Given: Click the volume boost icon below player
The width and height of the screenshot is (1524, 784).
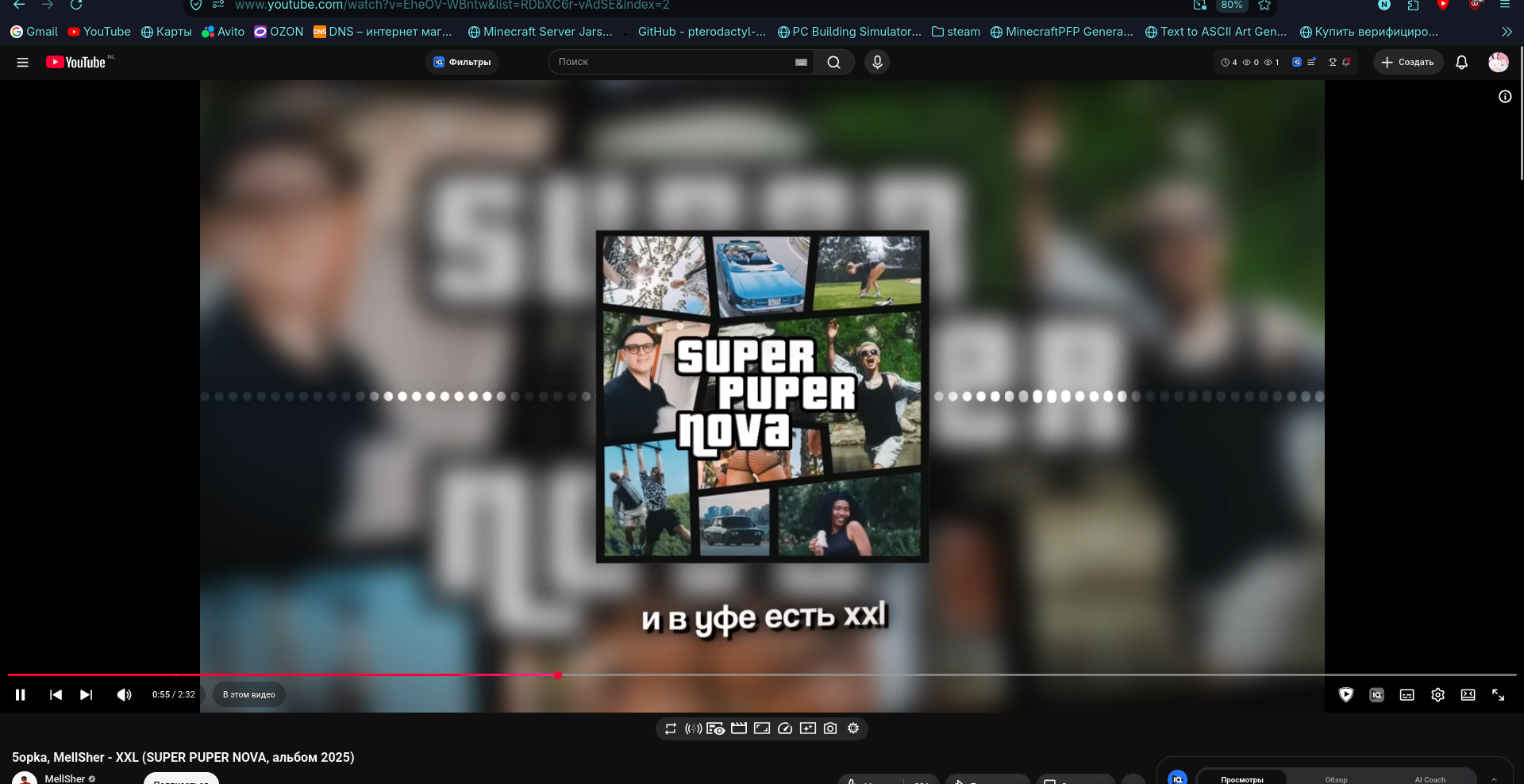Looking at the screenshot, I should [x=693, y=728].
